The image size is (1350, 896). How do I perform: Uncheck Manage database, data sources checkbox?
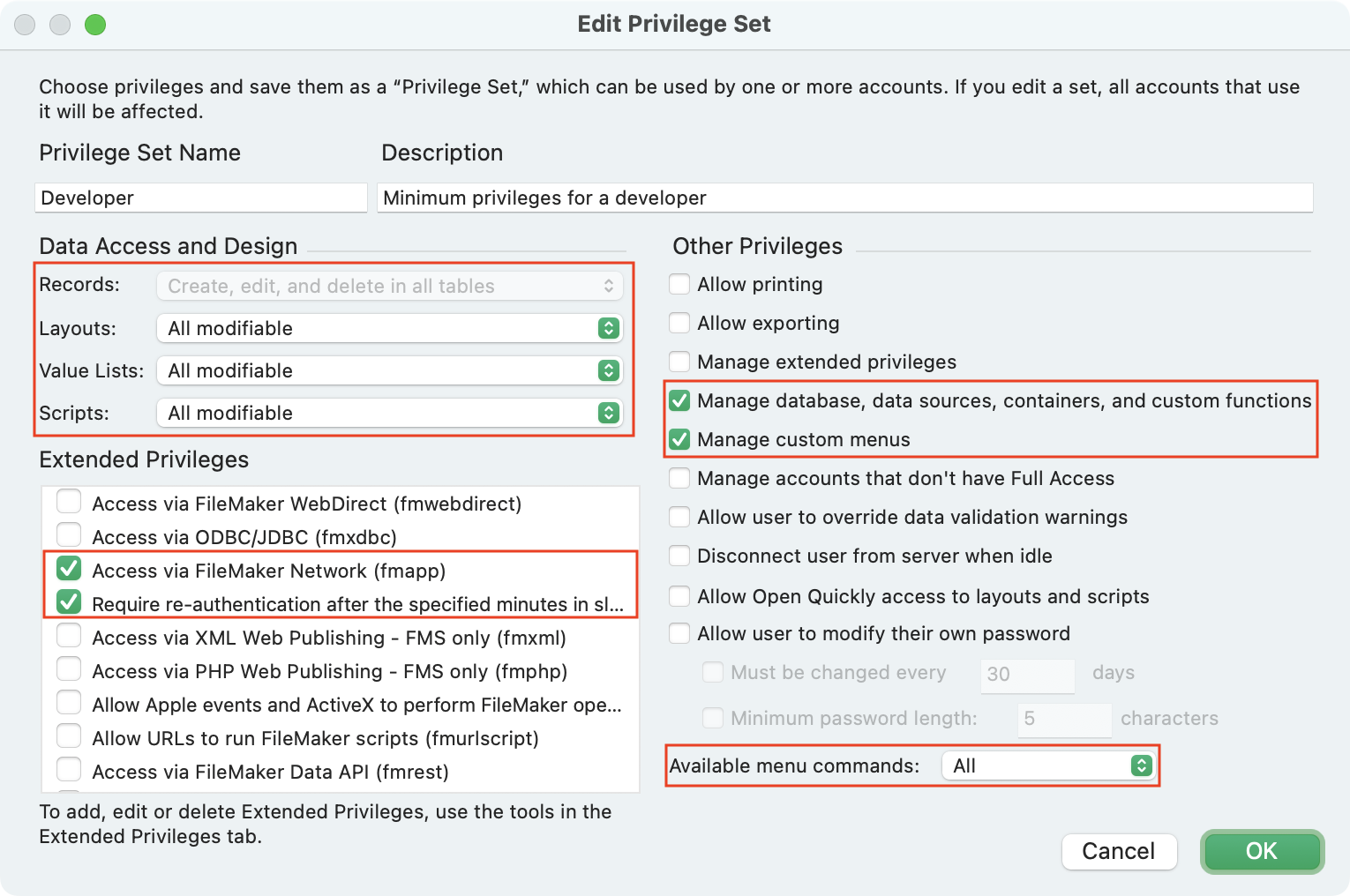(x=679, y=400)
